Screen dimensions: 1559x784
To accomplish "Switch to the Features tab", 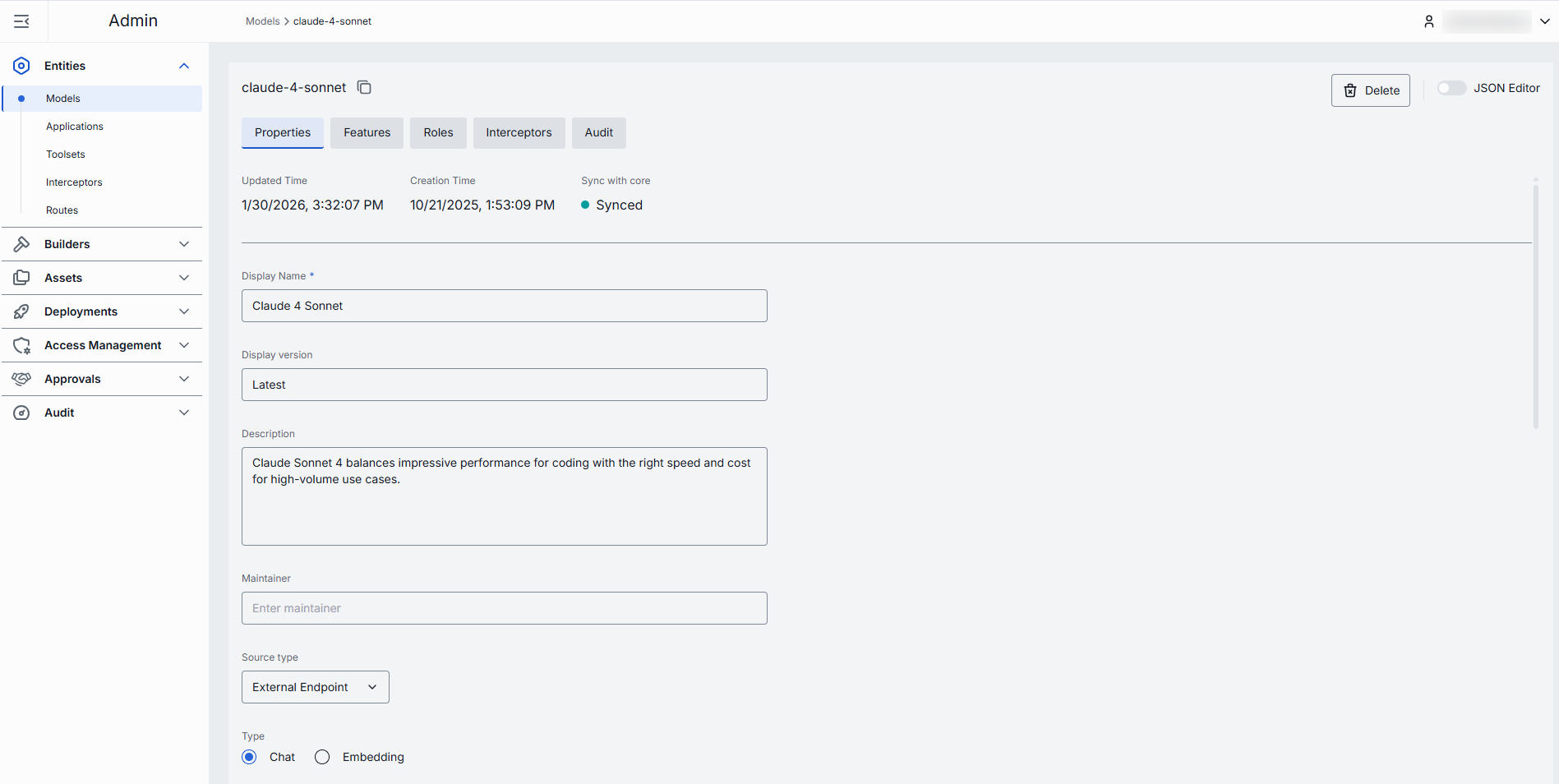I will click(367, 132).
